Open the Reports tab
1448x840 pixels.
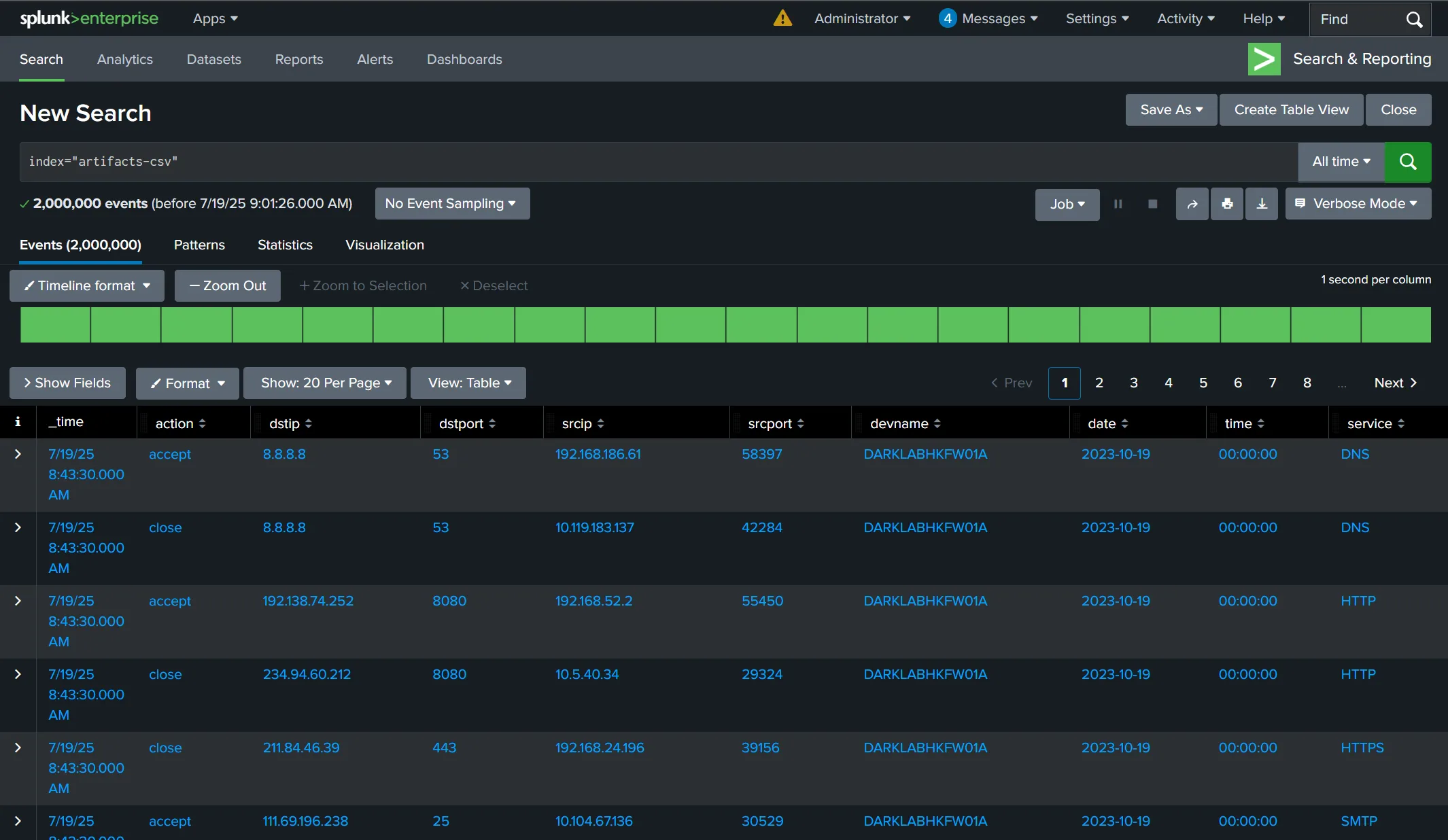click(299, 59)
